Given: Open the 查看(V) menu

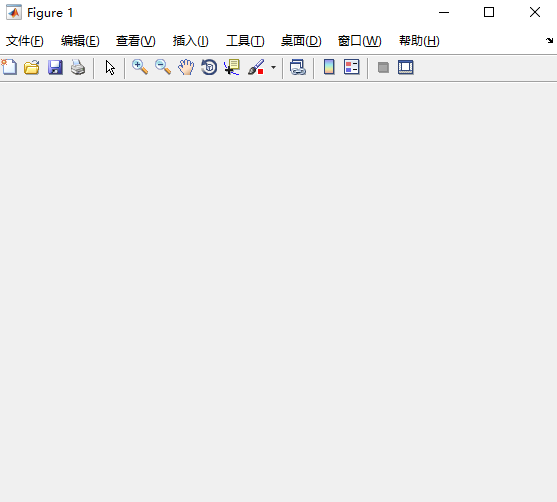Looking at the screenshot, I should (x=136, y=41).
